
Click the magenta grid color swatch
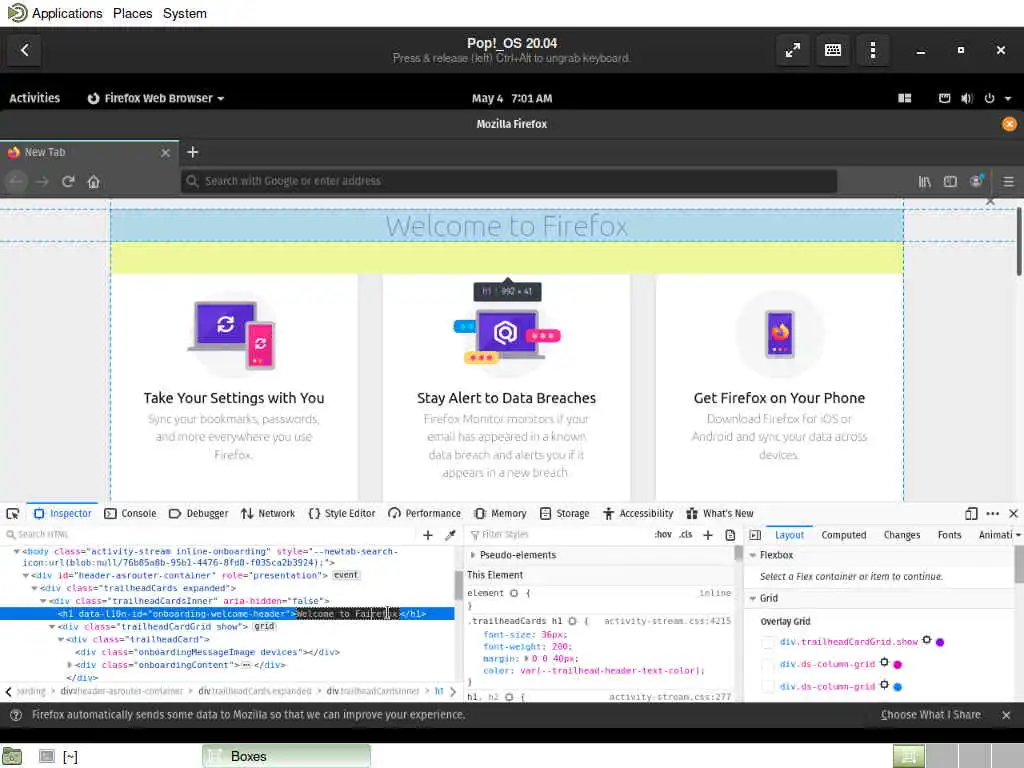point(897,665)
